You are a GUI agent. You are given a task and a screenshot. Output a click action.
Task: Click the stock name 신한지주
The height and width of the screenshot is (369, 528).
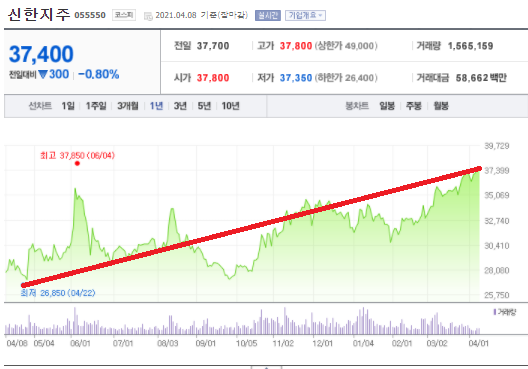(x=39, y=14)
